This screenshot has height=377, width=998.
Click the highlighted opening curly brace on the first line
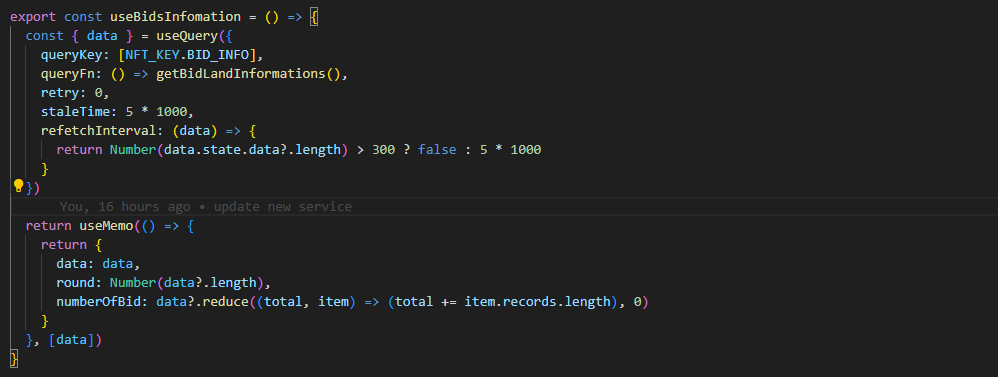(314, 17)
